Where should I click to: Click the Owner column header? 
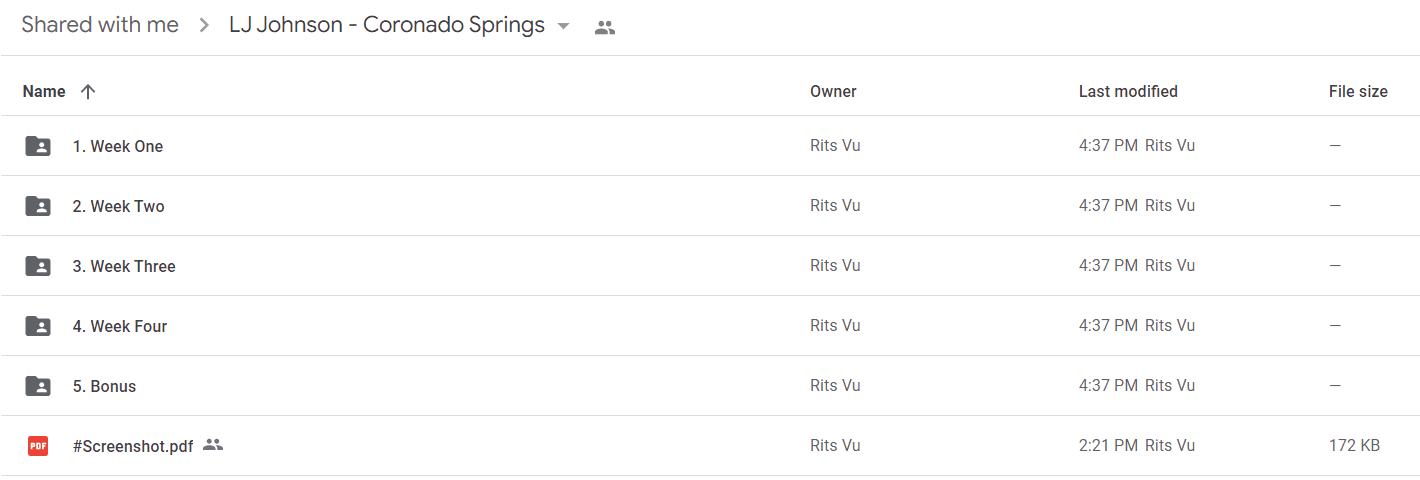tap(833, 91)
